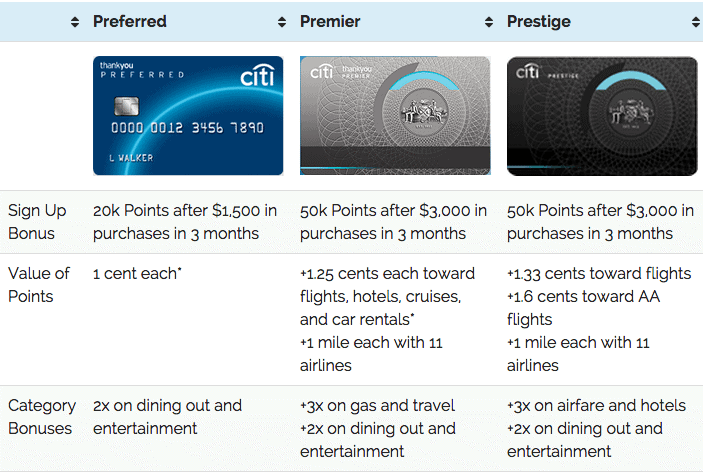Click the Prestige column header
The width and height of the screenshot is (703, 472).
(x=538, y=22)
